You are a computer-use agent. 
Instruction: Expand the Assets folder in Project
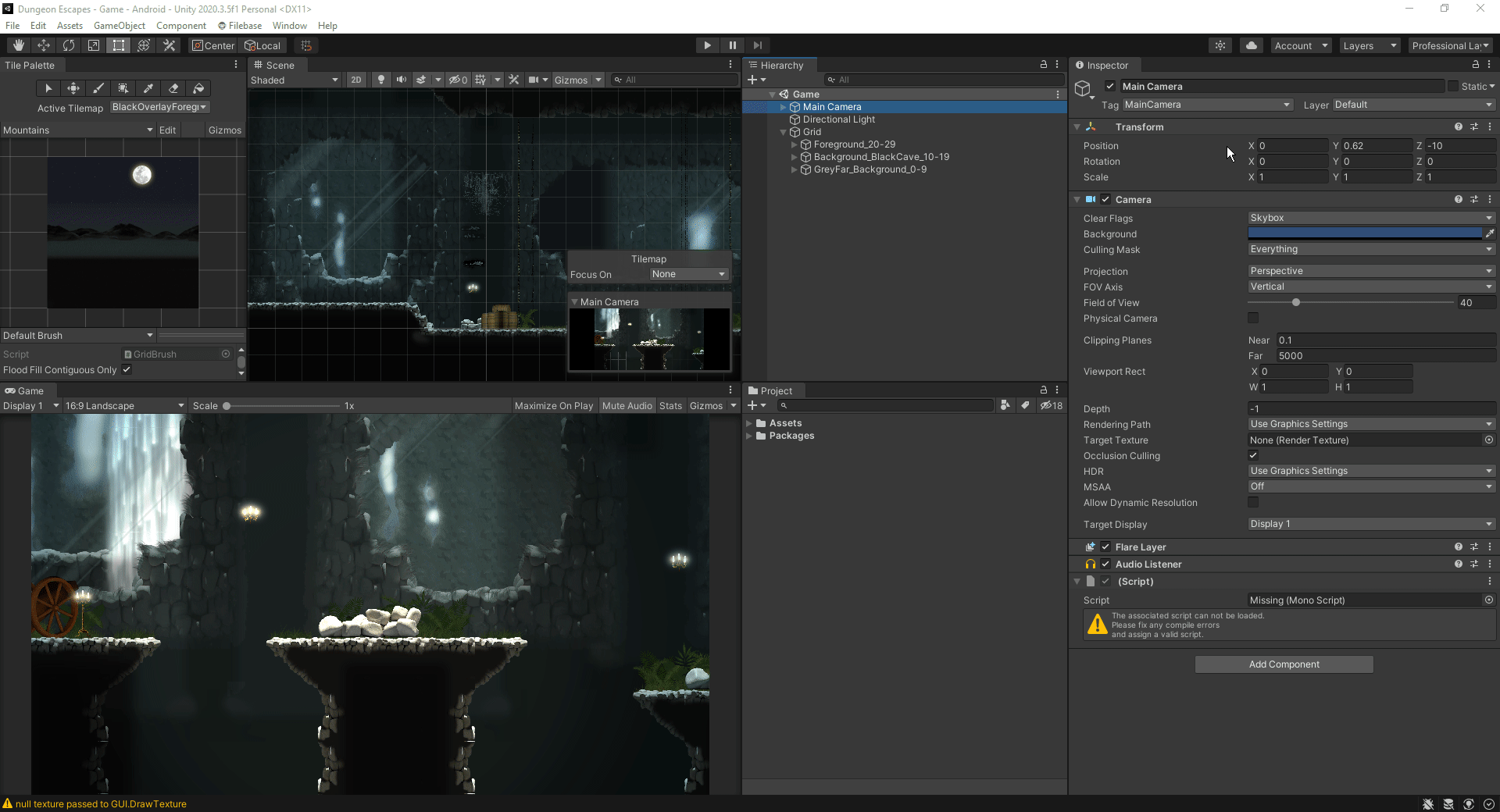pyautogui.click(x=749, y=423)
